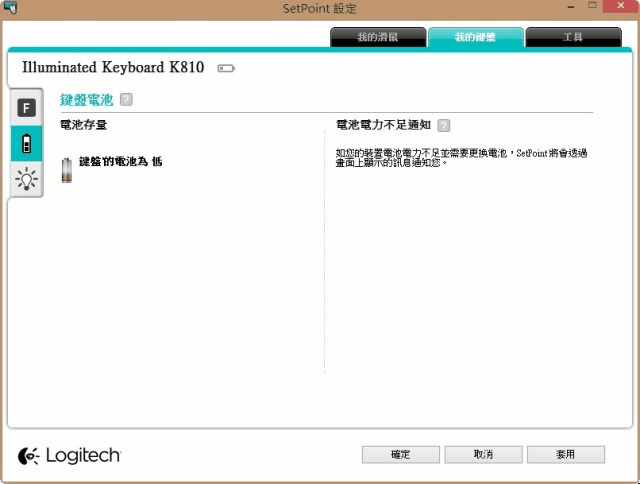Confirm with the 確定 button
Viewport: 640px width, 484px height.
pos(400,454)
